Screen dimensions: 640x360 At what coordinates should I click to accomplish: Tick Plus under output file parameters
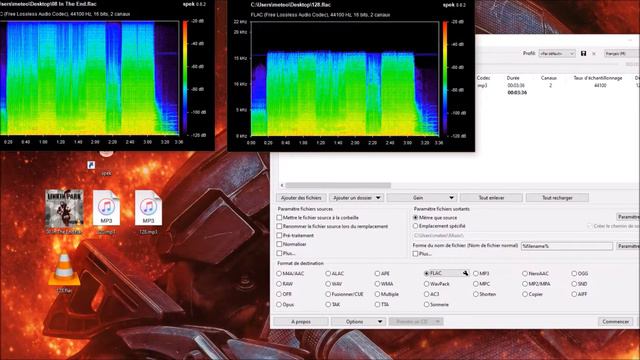coord(415,253)
